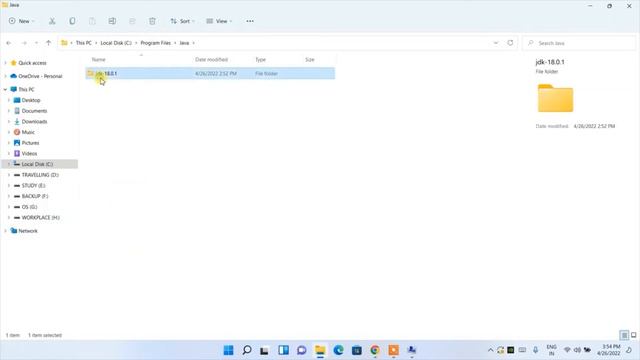Open taskbar Search
The height and width of the screenshot is (360, 640).
[247, 350]
